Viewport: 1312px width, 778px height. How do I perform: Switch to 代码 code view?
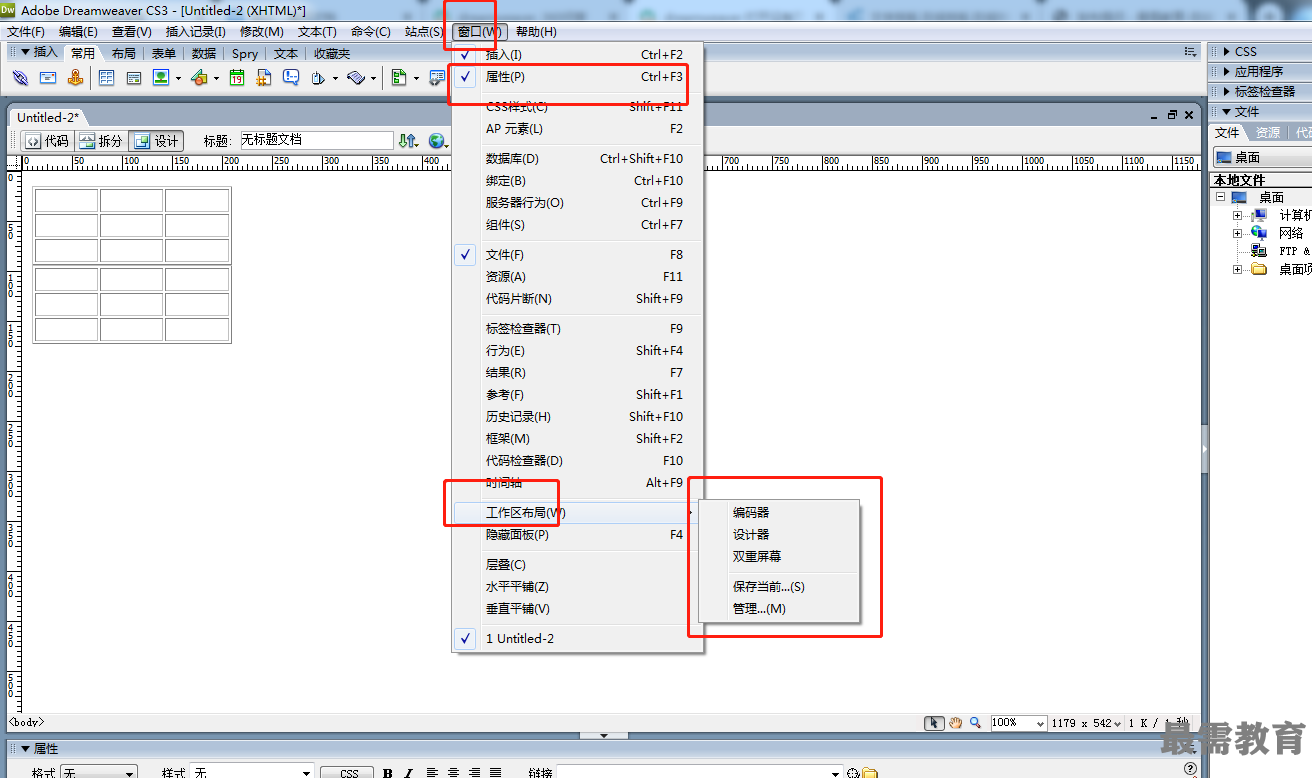[x=48, y=141]
